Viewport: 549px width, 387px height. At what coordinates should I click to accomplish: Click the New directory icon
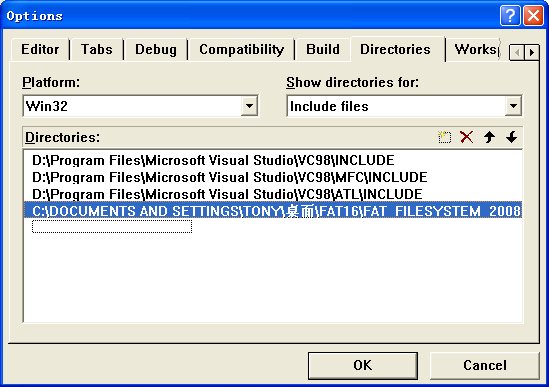[x=444, y=137]
